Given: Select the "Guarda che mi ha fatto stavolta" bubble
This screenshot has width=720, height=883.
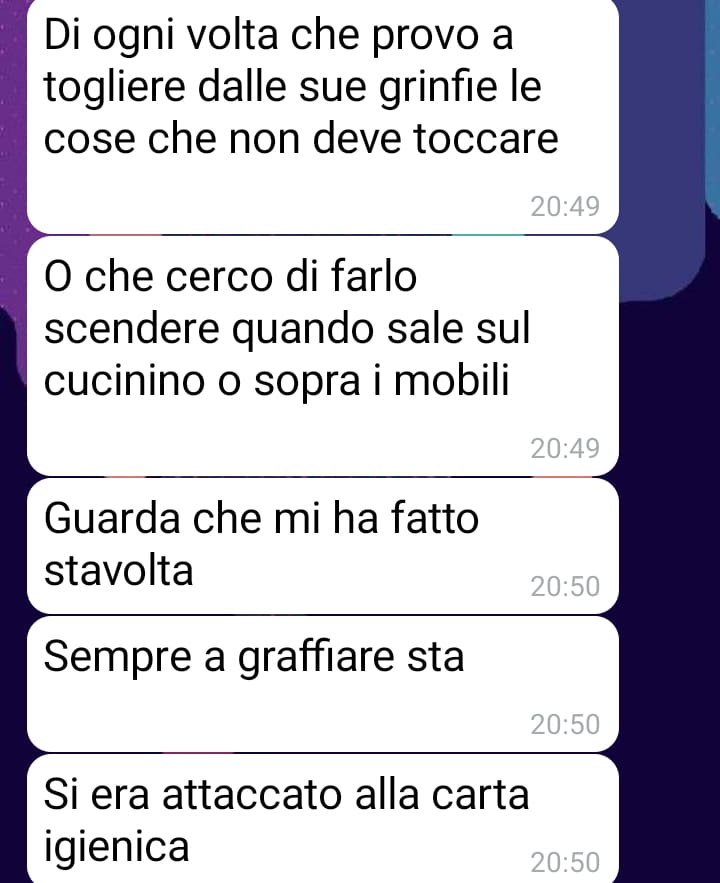Looking at the screenshot, I should 323,546.
